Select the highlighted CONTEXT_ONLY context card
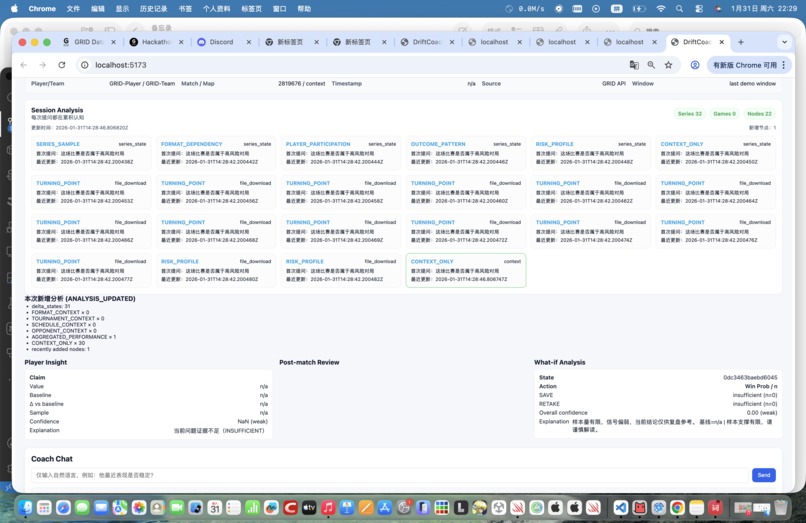Image resolution: width=806 pixels, height=523 pixels. [x=466, y=270]
